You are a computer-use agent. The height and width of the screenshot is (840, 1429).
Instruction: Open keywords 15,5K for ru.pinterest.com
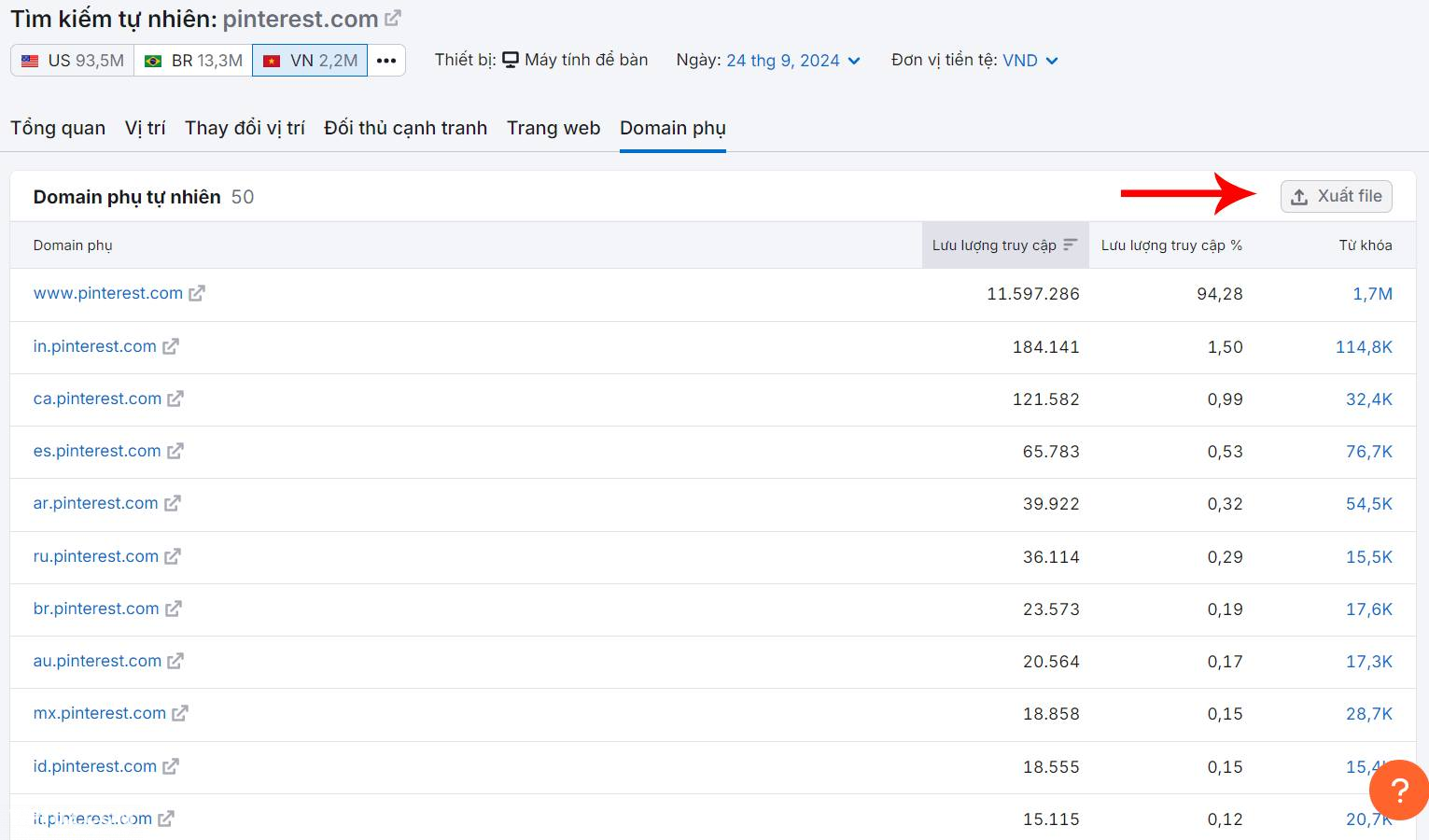coord(1369,557)
